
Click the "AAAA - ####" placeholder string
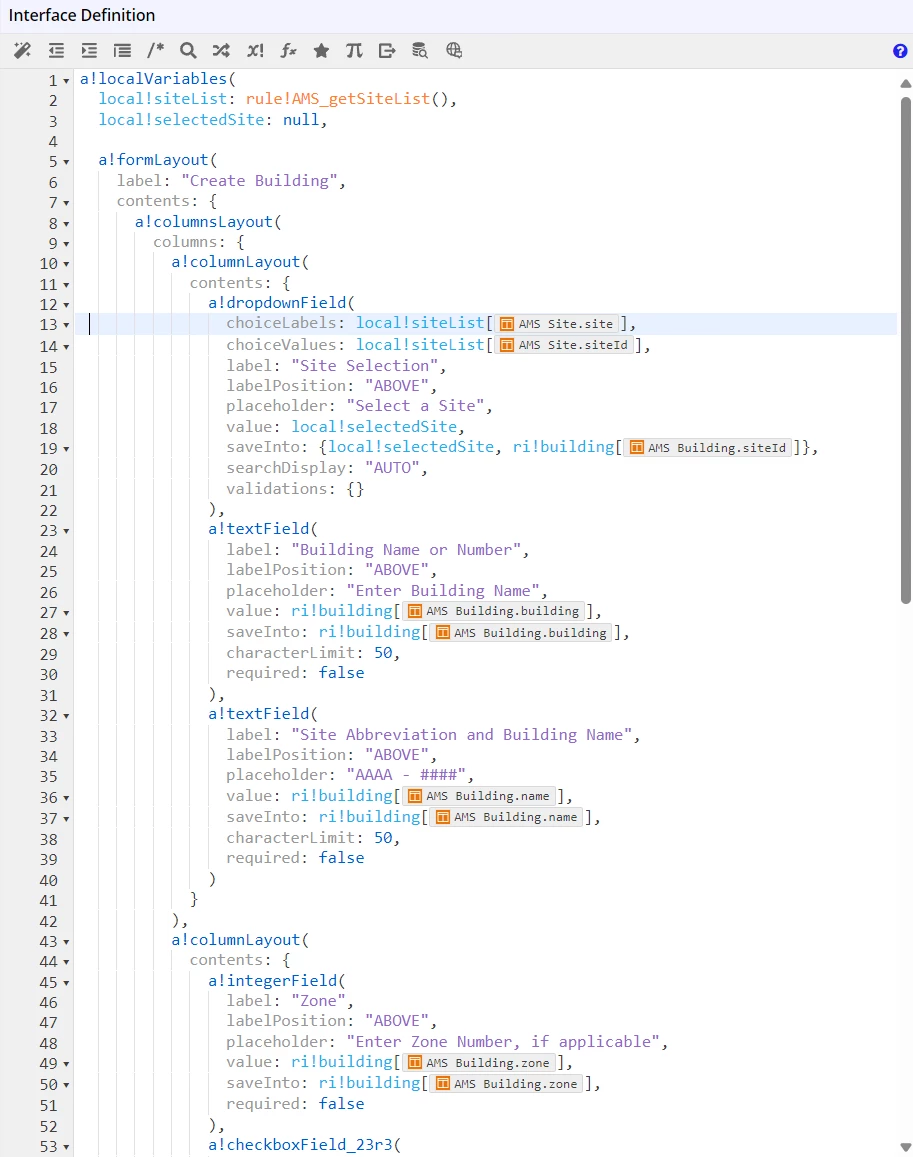click(406, 775)
